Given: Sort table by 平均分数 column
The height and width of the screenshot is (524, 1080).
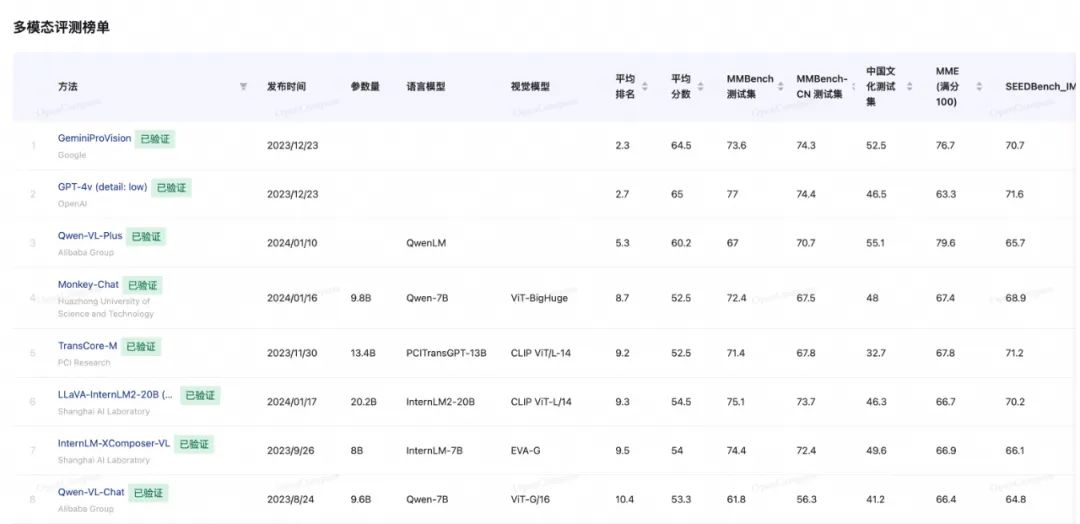Looking at the screenshot, I should (701, 87).
